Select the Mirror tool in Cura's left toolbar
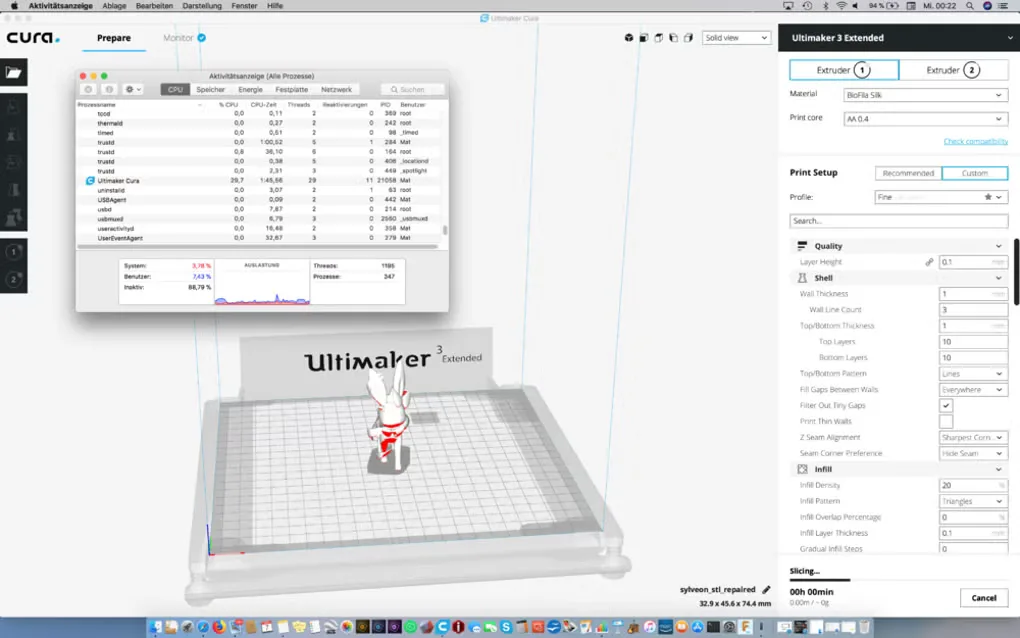This screenshot has width=1020, height=638. point(14,190)
